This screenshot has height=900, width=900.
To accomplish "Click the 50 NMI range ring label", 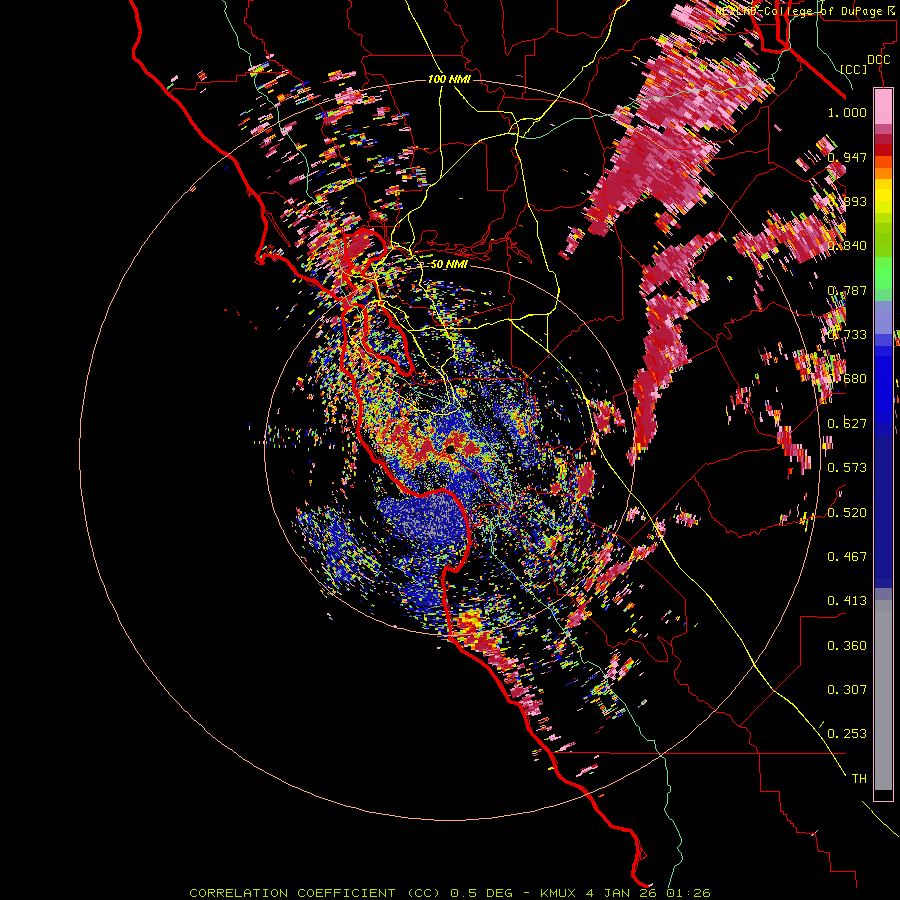I will pos(449,264).
